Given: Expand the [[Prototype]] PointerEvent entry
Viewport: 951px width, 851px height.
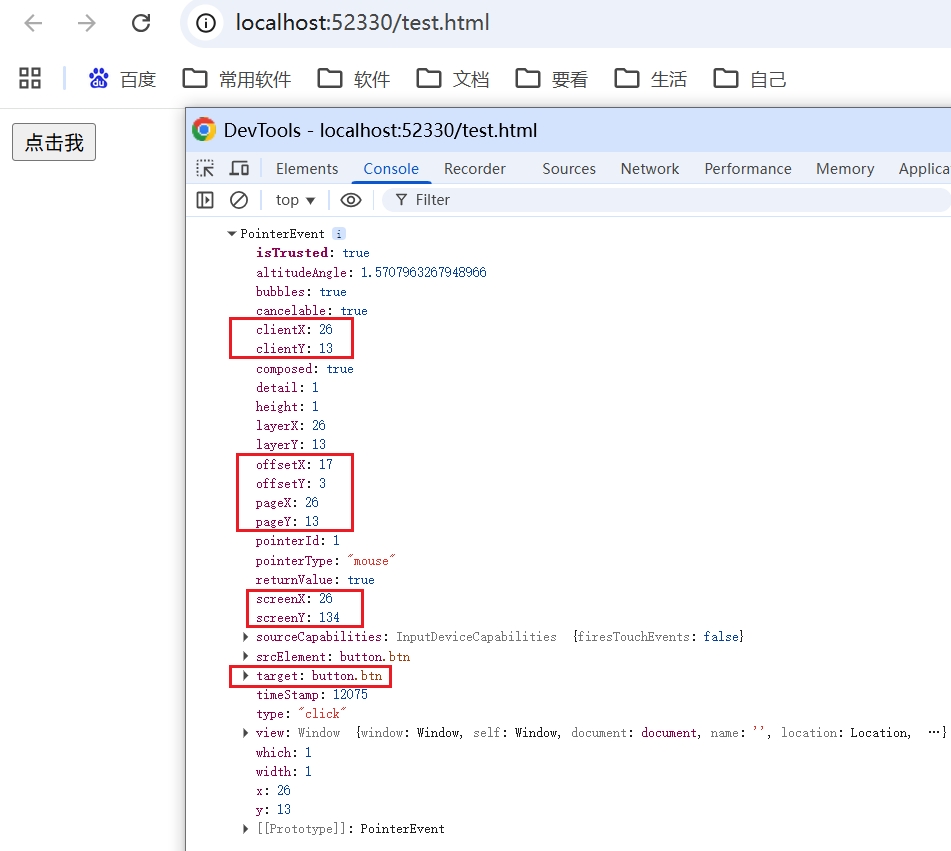Looking at the screenshot, I should [x=245, y=829].
